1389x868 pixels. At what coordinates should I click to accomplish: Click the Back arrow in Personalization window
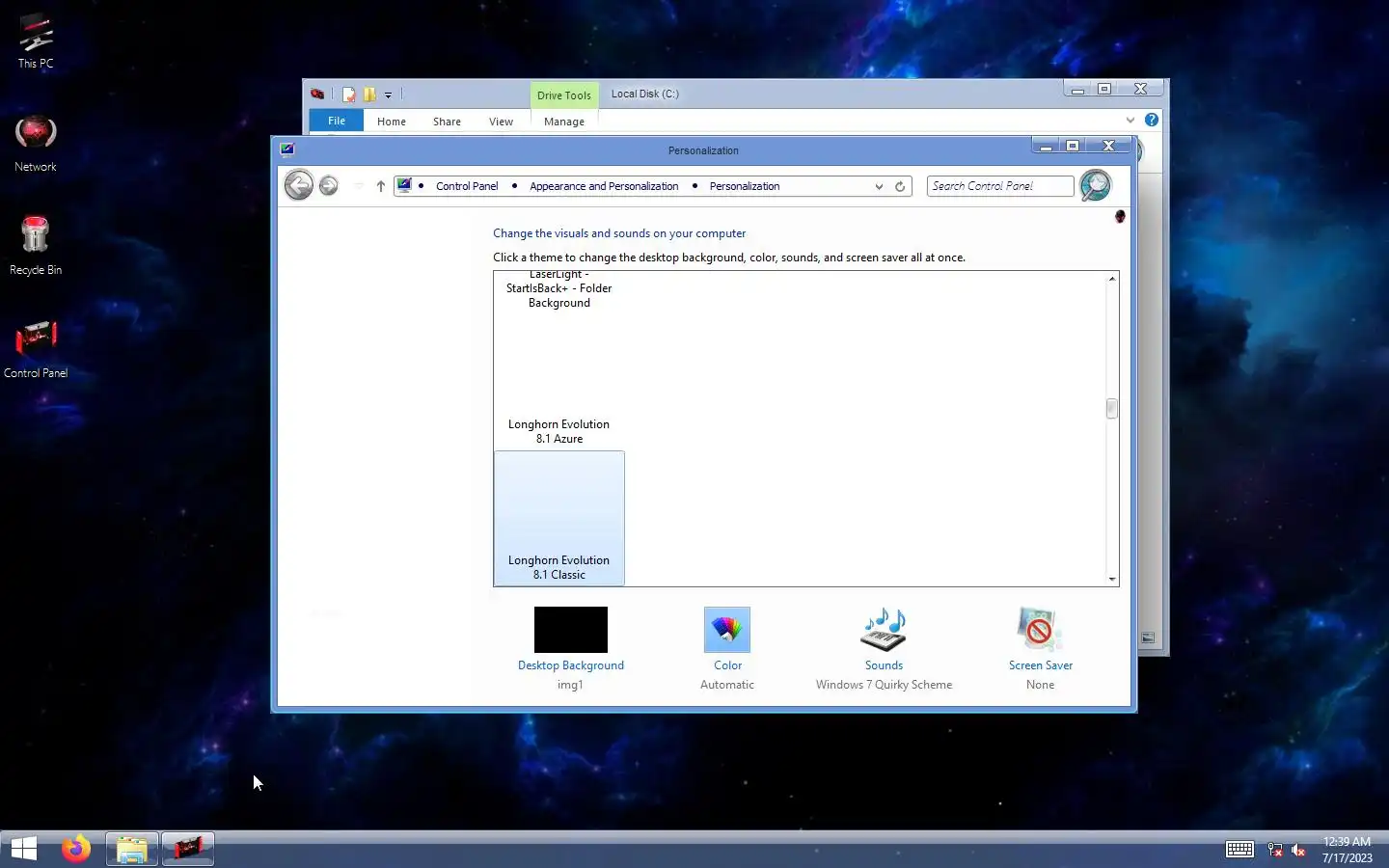[299, 185]
